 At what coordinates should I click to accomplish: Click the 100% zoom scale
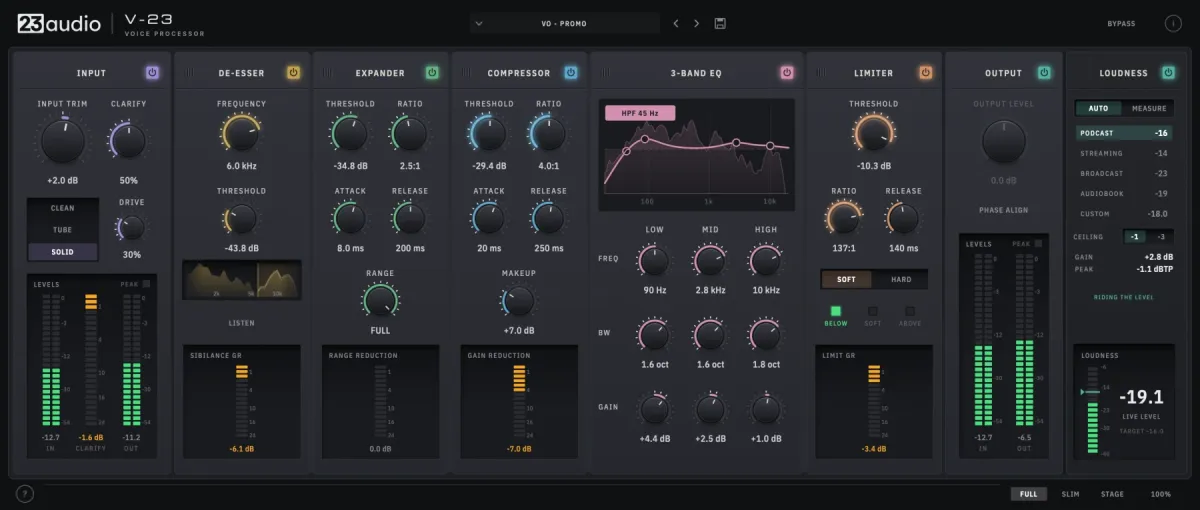pos(1160,494)
